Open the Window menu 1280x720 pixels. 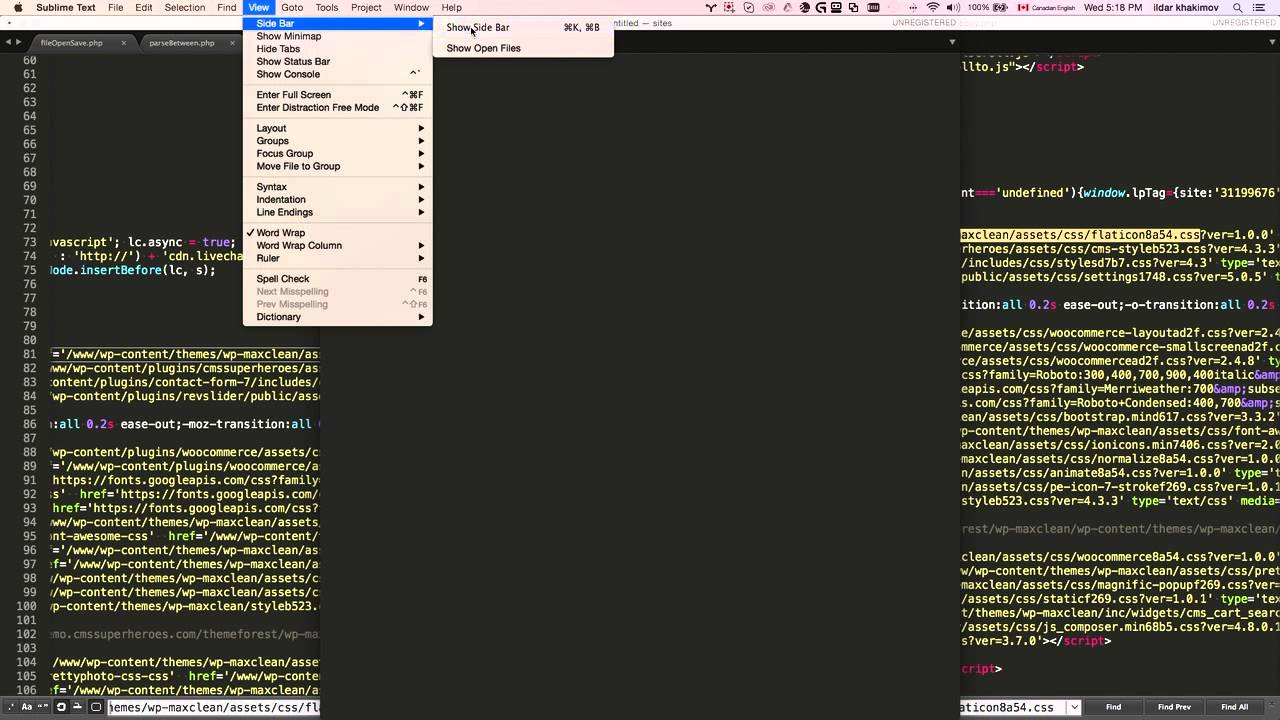pyautogui.click(x=411, y=7)
